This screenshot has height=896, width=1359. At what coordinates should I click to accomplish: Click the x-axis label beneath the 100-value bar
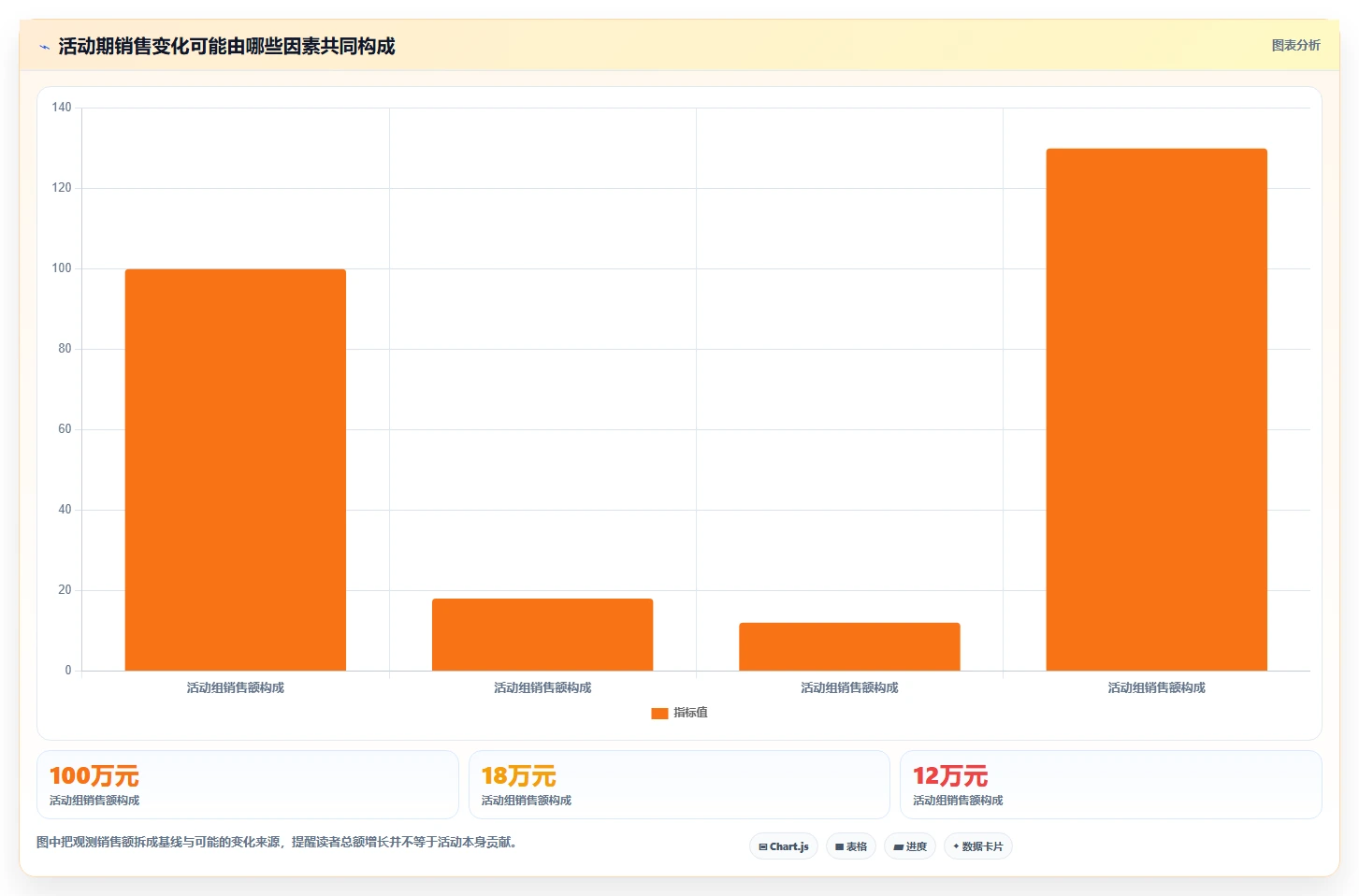tap(236, 687)
